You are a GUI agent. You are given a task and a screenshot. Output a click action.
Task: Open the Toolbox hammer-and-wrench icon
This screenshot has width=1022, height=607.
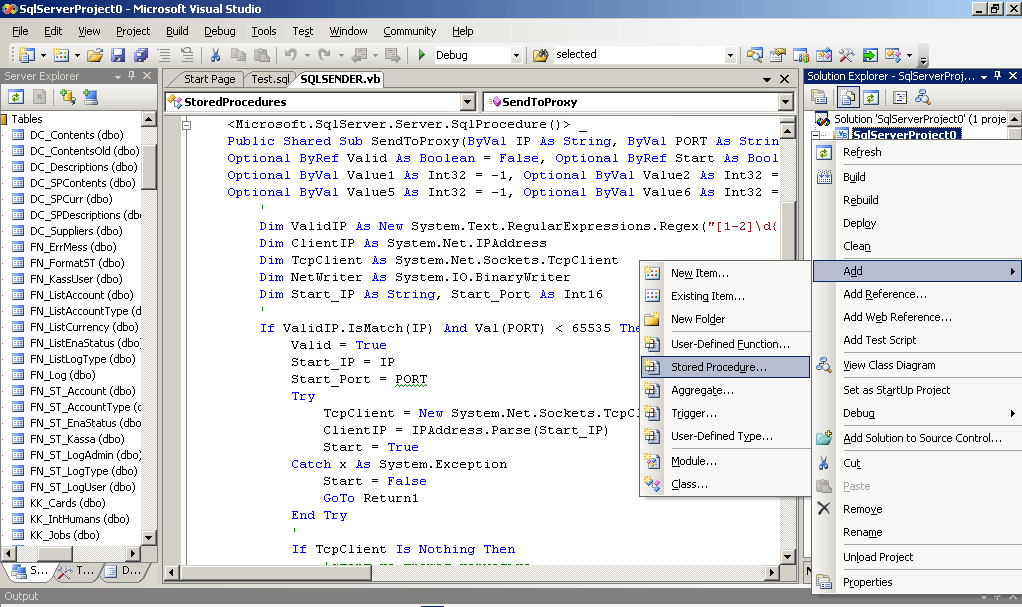click(x=847, y=55)
